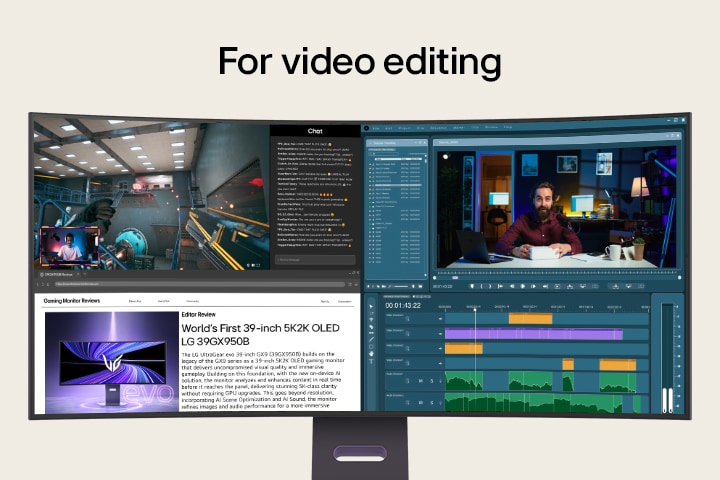Open the Sequence menu in video editor
This screenshot has width=720, height=480.
pos(439,128)
